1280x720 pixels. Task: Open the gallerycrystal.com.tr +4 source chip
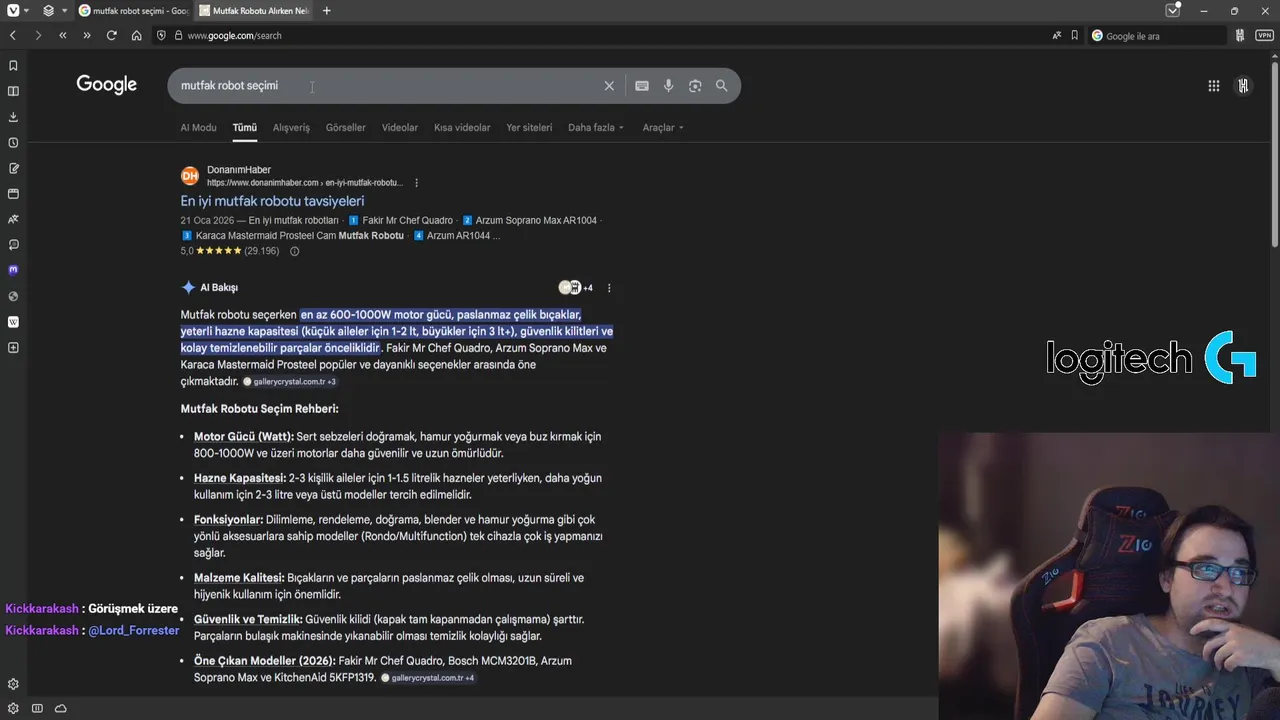click(428, 678)
